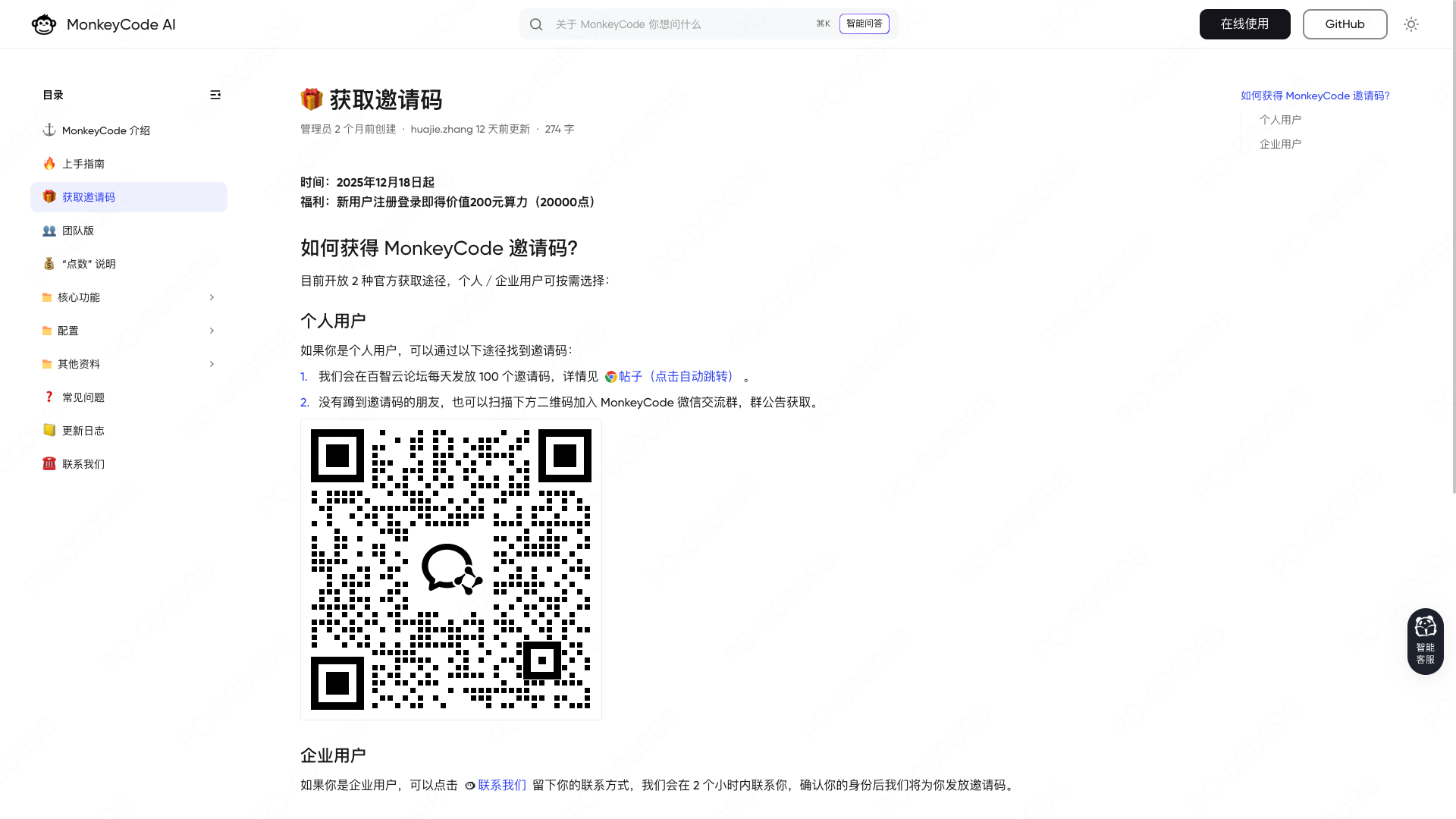The height and width of the screenshot is (819, 1456).
Task: Click the folder icon beside 其他资料
Action: point(47,364)
